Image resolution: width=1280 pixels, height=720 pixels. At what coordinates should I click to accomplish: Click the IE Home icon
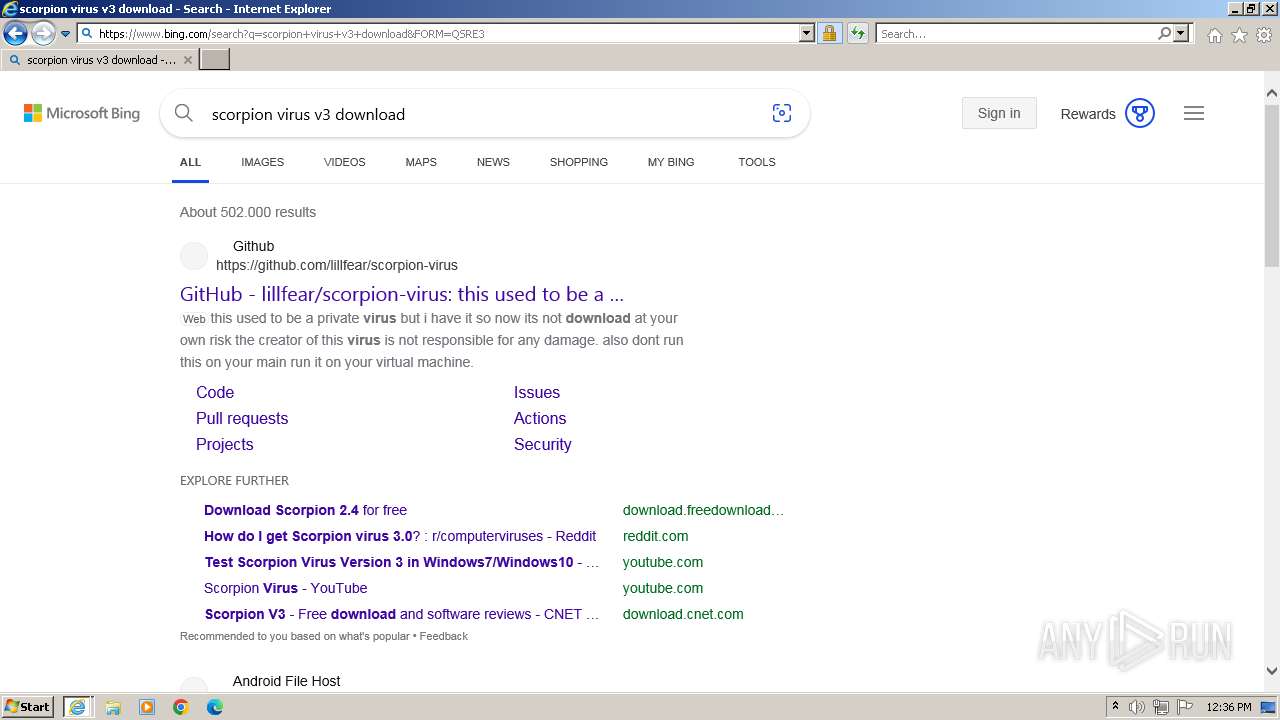click(x=1214, y=35)
